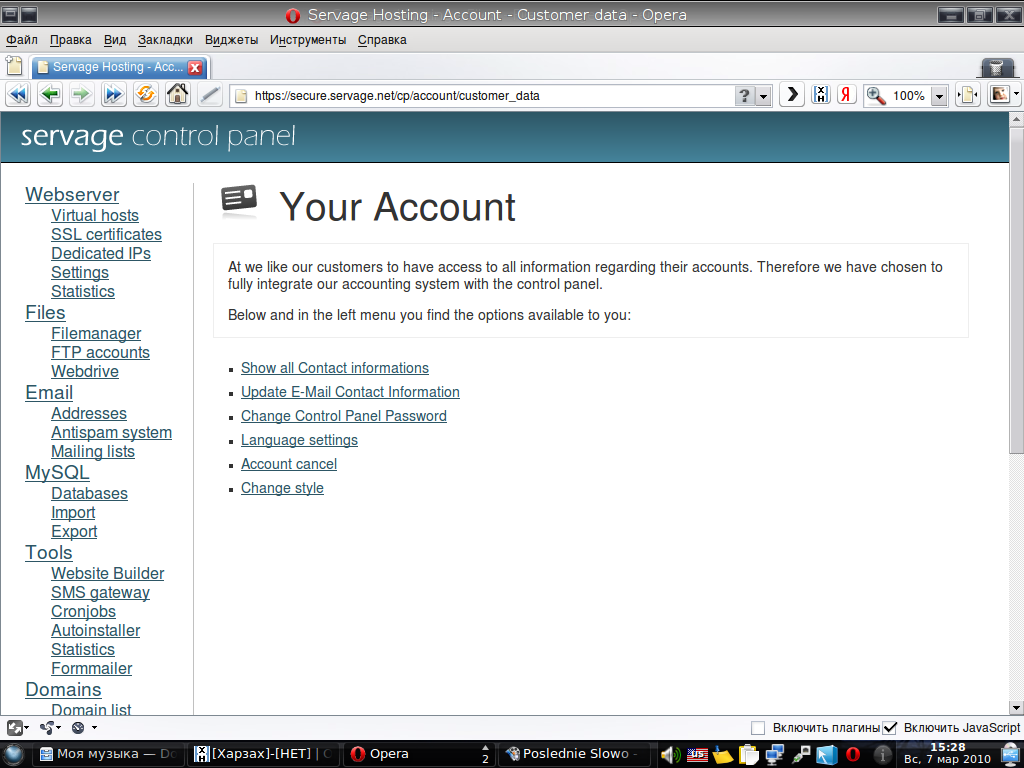Open the Account cancel link
Image resolution: width=1024 pixels, height=768 pixels.
click(x=289, y=464)
